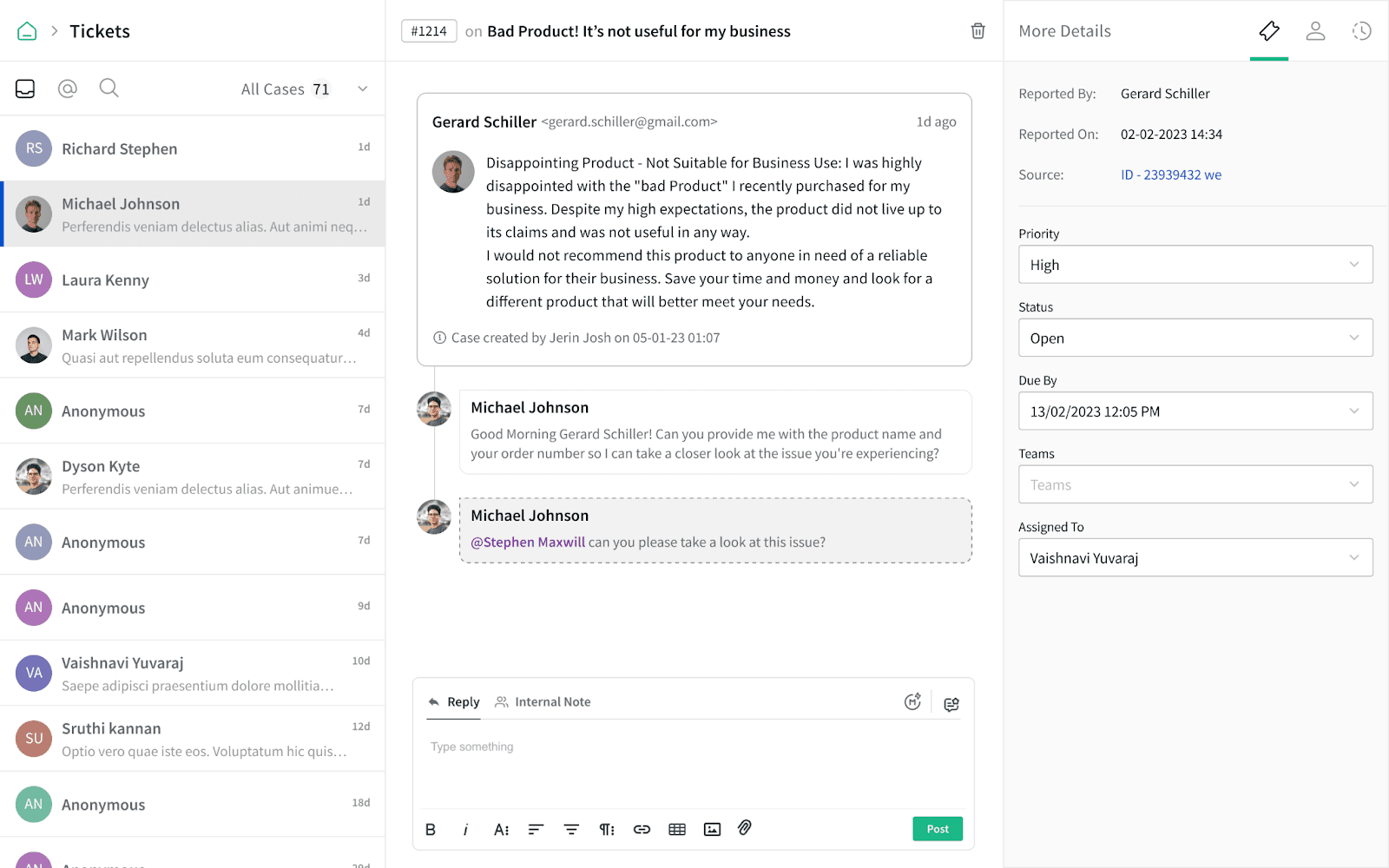Select the contact person details tab
This screenshot has height=868, width=1389.
click(1315, 31)
